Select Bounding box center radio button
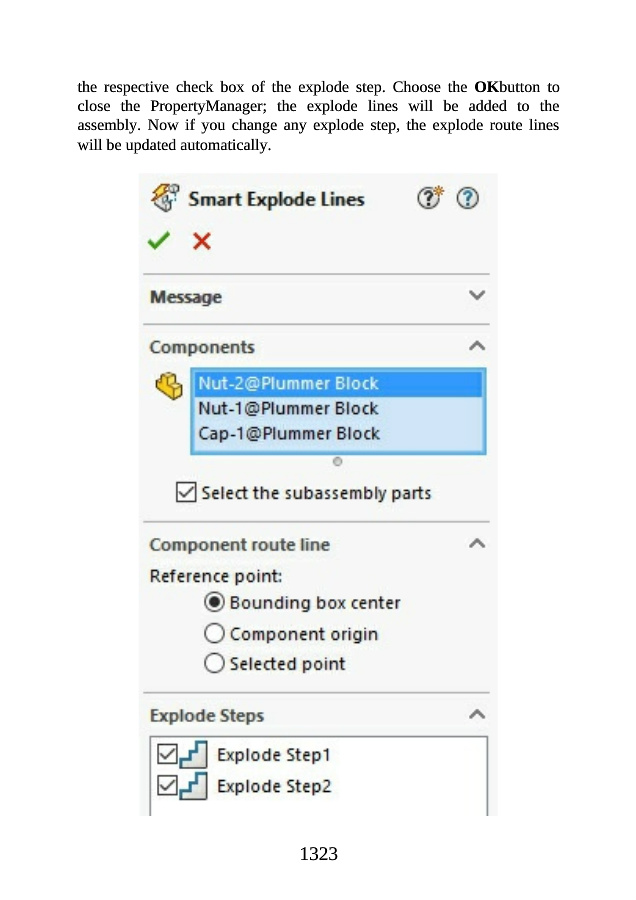The image size is (636, 900). [214, 603]
